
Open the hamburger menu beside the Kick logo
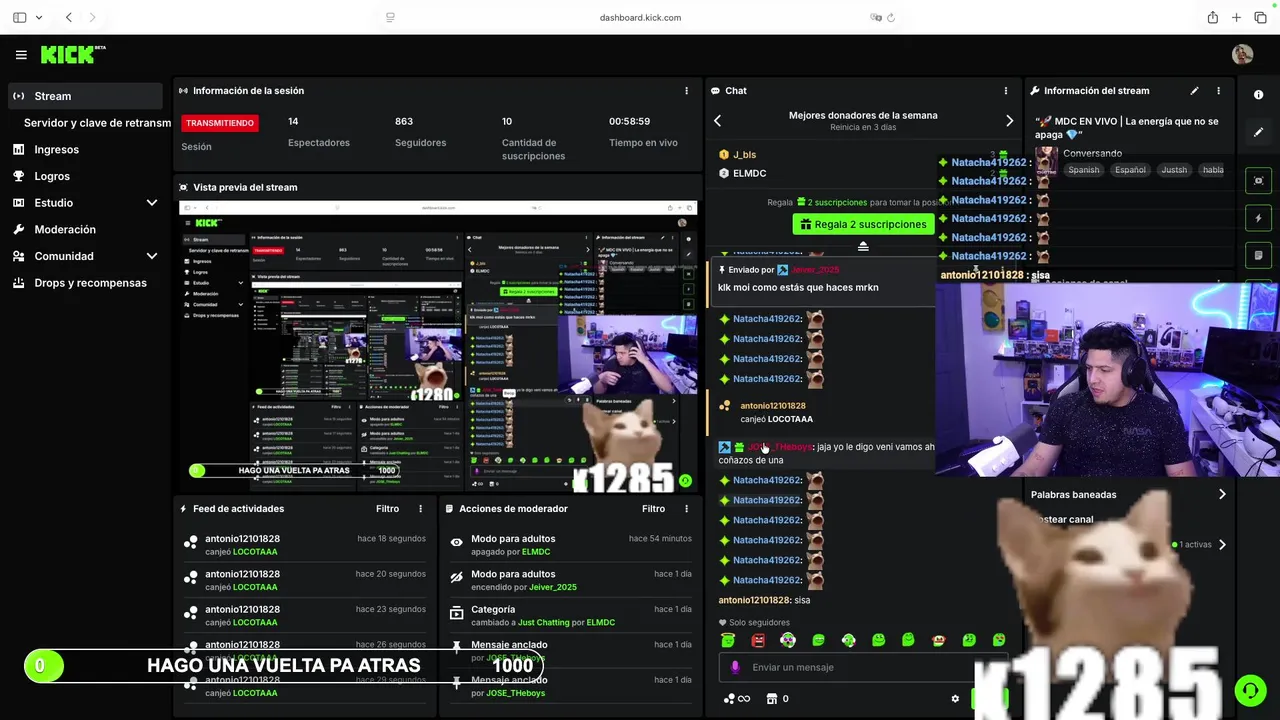pyautogui.click(x=21, y=55)
